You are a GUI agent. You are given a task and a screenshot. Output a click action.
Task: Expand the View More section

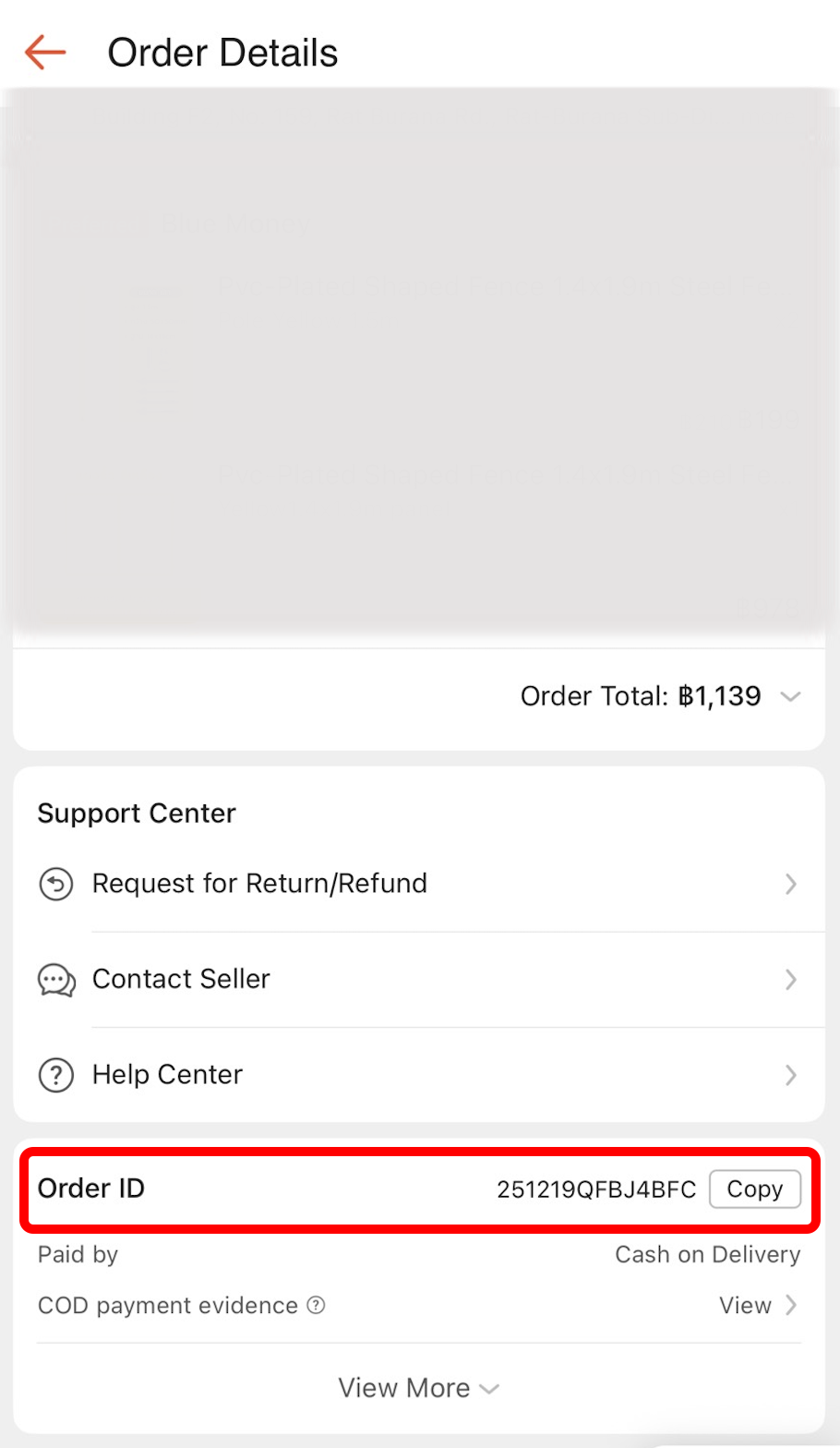(x=418, y=1388)
